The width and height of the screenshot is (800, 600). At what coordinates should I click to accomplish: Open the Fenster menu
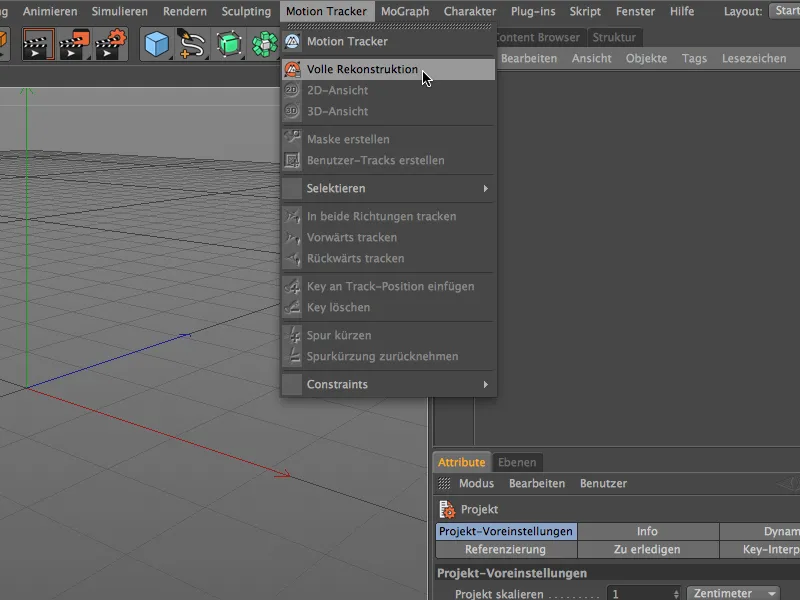(x=635, y=11)
